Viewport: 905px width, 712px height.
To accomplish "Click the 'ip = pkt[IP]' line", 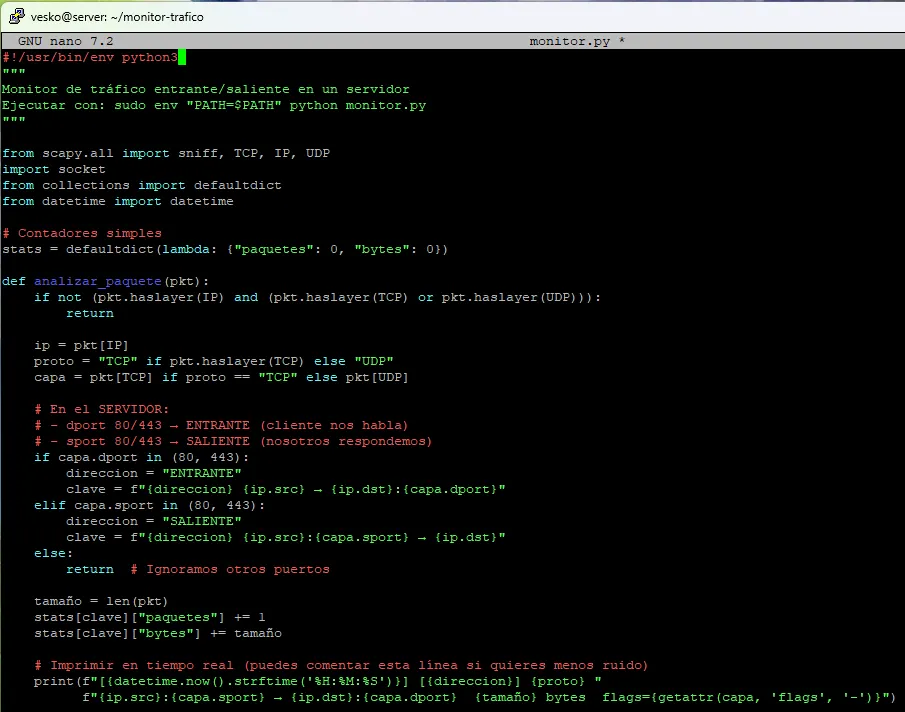I will tap(81, 346).
